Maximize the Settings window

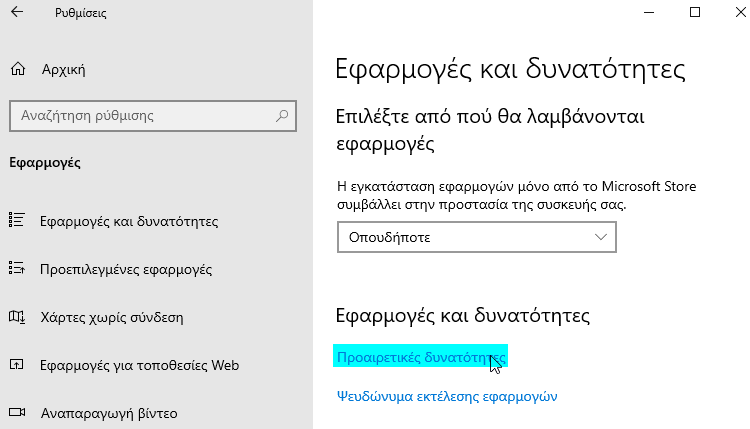click(x=695, y=12)
